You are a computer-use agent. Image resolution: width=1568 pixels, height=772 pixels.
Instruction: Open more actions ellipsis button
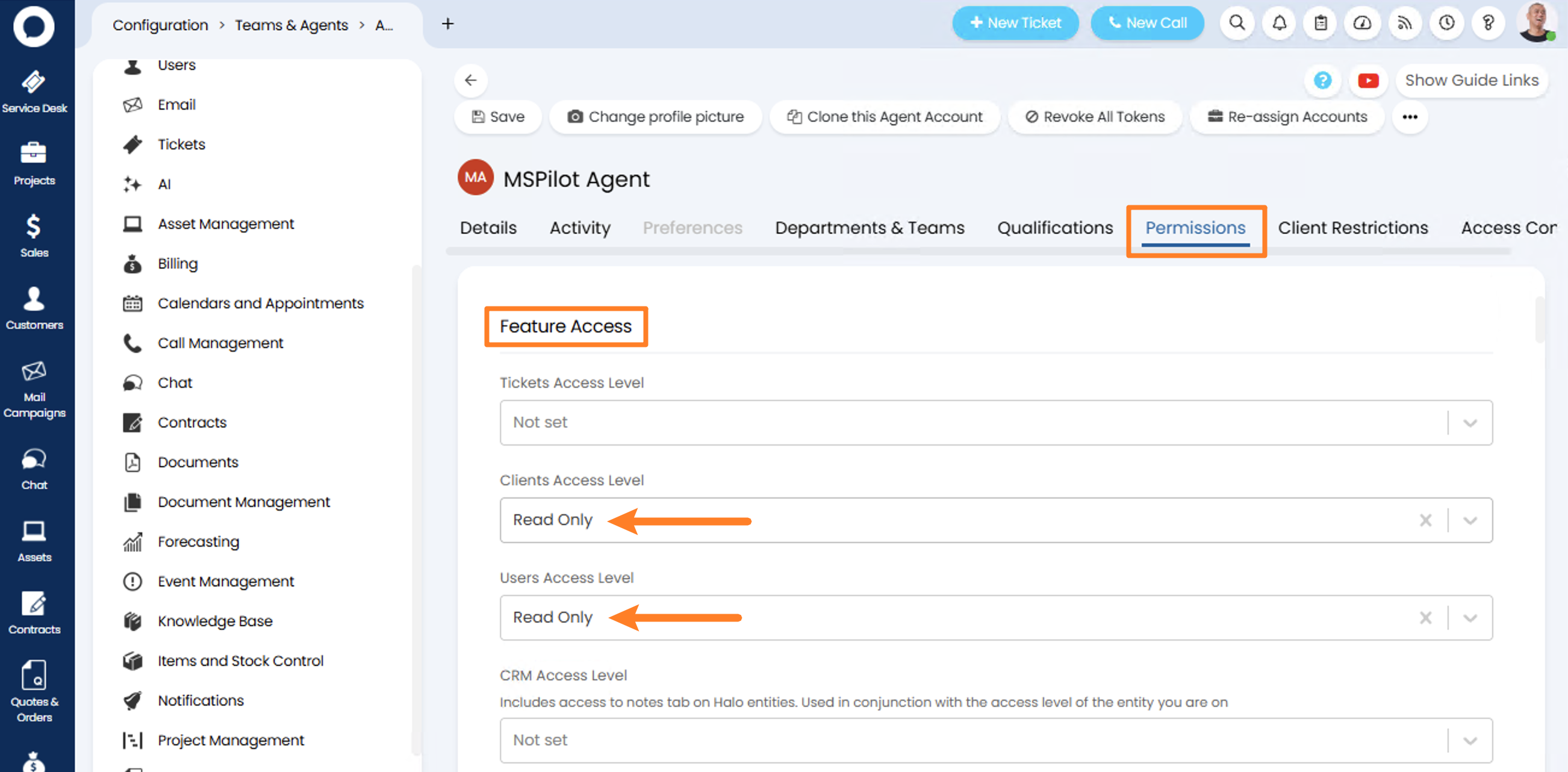1410,116
